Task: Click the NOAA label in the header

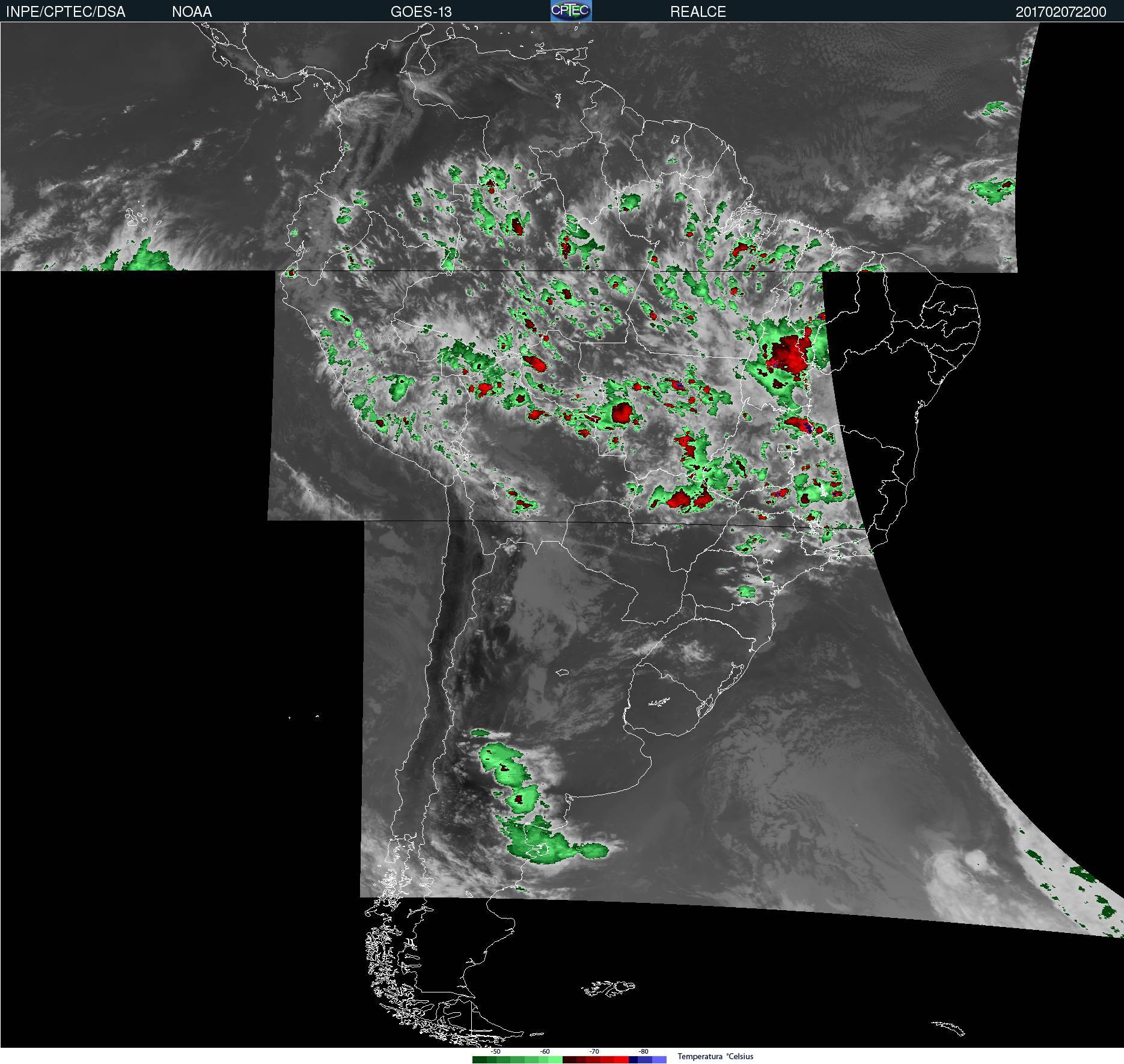Action: [192, 12]
